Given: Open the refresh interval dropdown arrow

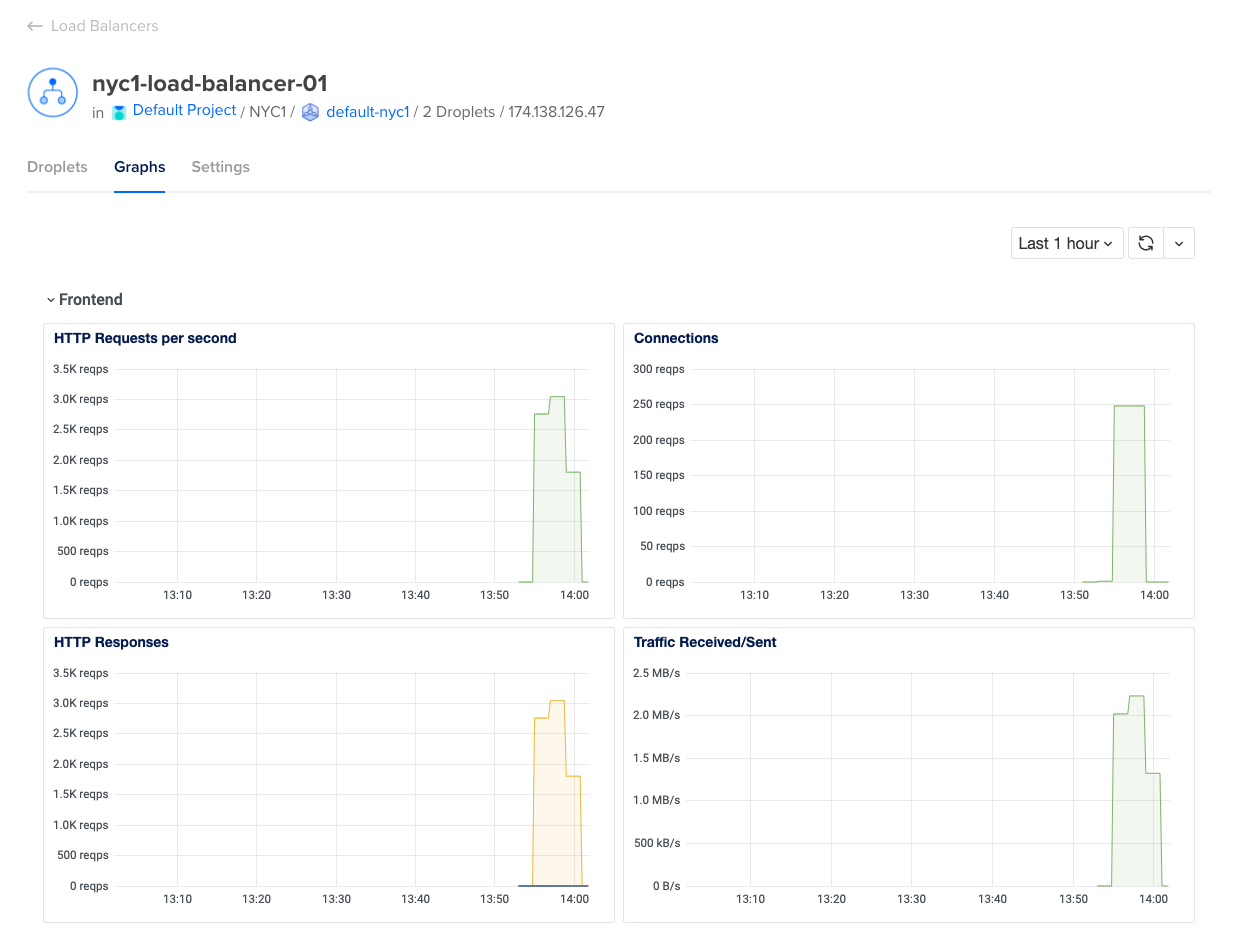Looking at the screenshot, I should pos(1179,243).
